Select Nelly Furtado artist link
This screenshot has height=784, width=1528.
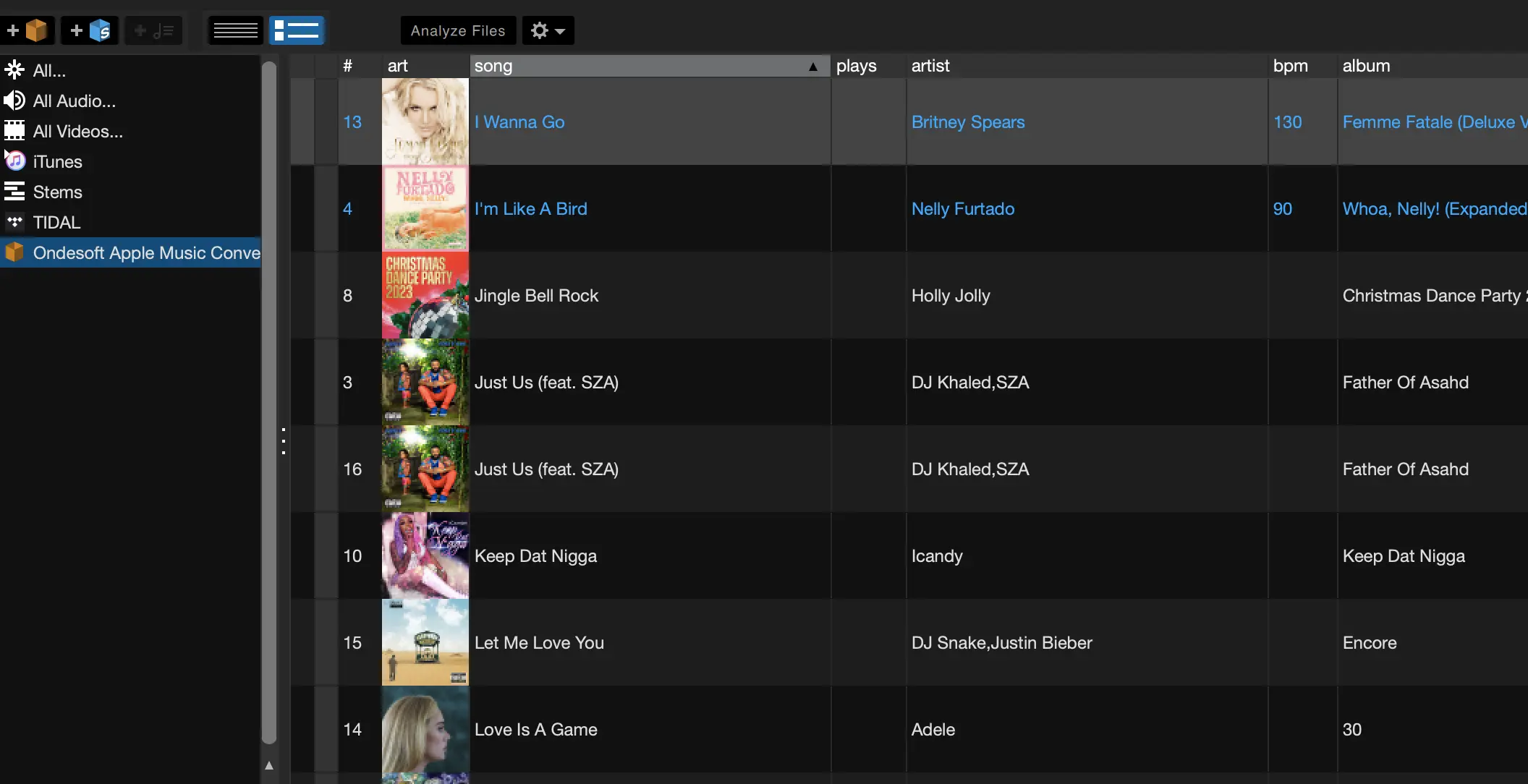[963, 208]
